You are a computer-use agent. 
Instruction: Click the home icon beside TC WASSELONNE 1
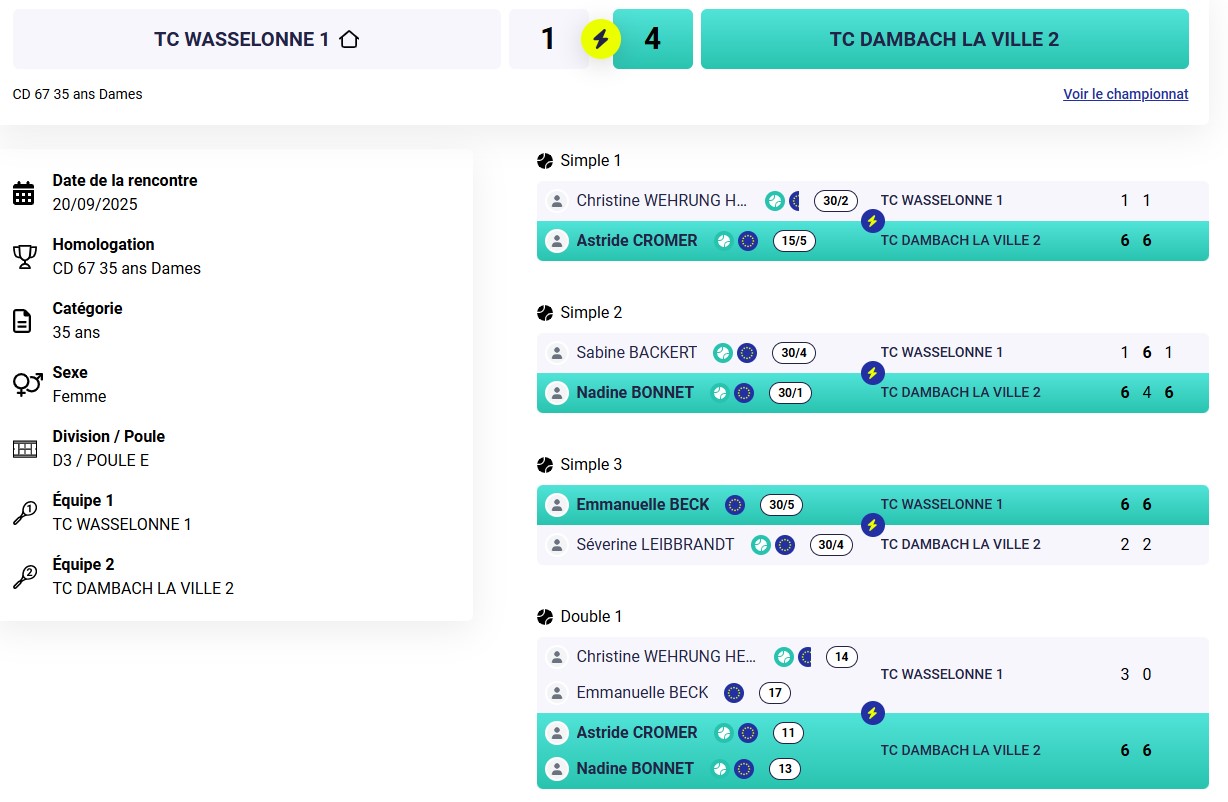[x=349, y=40]
